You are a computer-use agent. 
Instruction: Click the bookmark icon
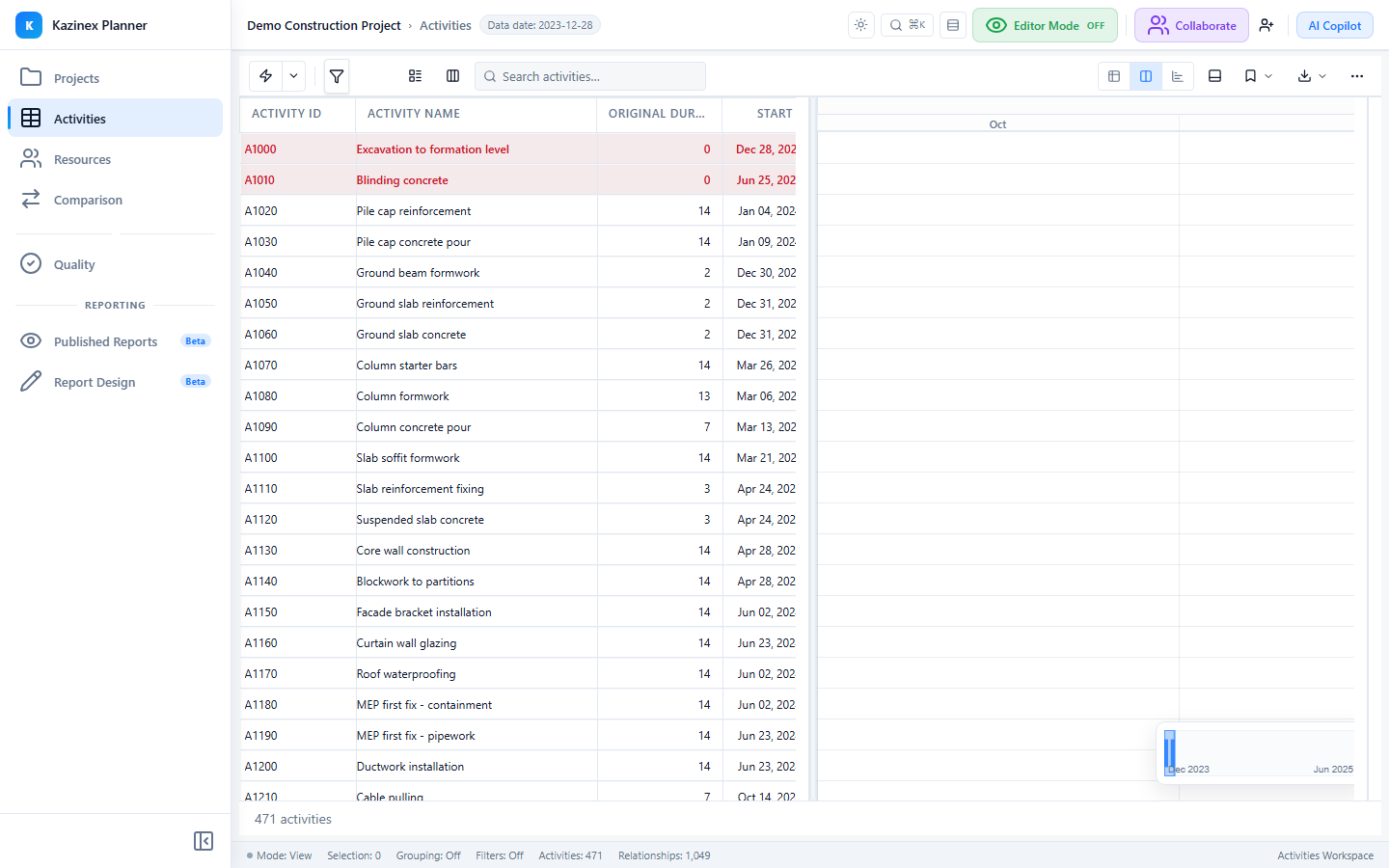point(1250,76)
